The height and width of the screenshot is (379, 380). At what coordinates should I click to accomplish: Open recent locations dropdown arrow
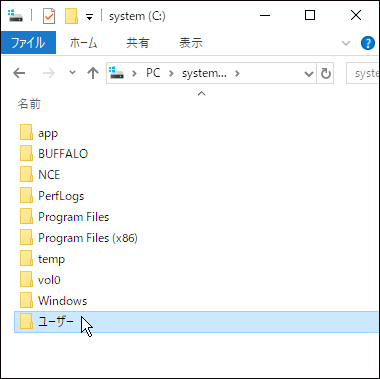pyautogui.click(x=72, y=73)
